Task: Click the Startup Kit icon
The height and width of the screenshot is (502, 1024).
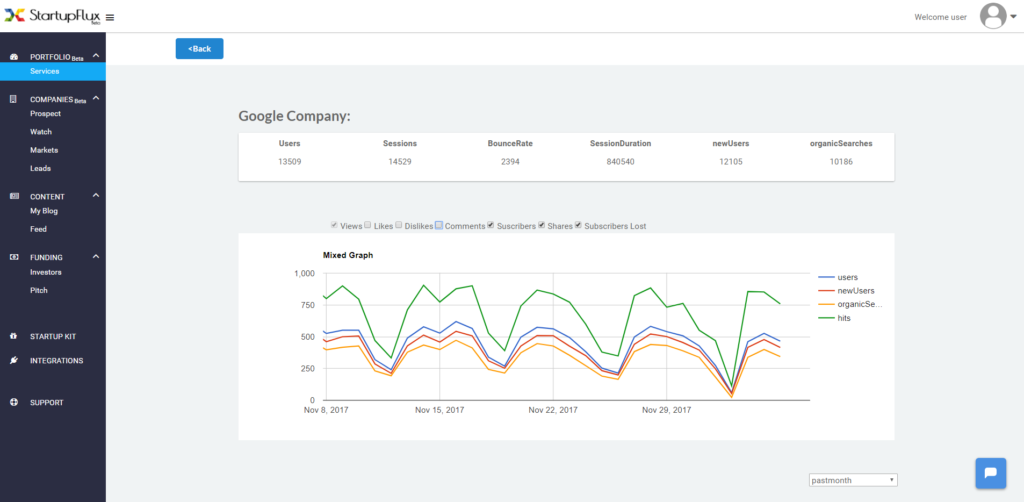Action: pyautogui.click(x=14, y=336)
